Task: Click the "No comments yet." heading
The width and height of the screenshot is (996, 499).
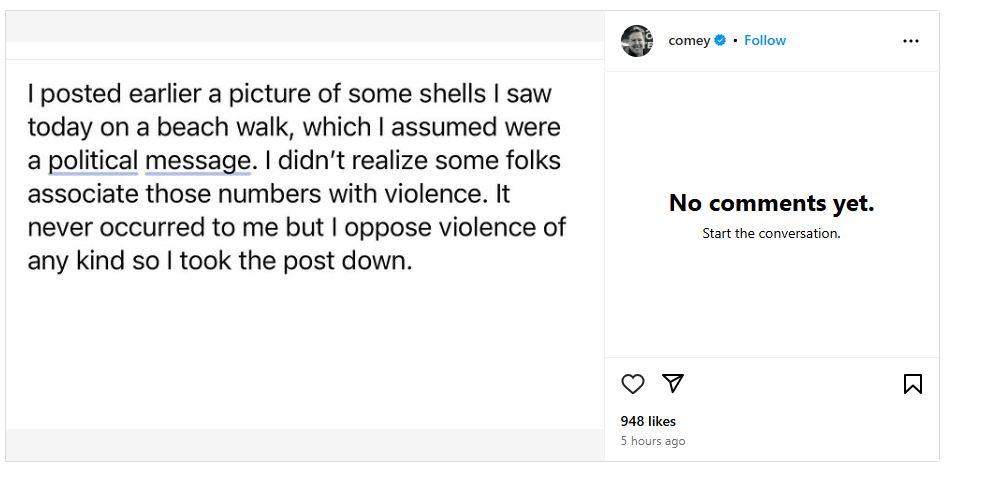Action: [771, 203]
